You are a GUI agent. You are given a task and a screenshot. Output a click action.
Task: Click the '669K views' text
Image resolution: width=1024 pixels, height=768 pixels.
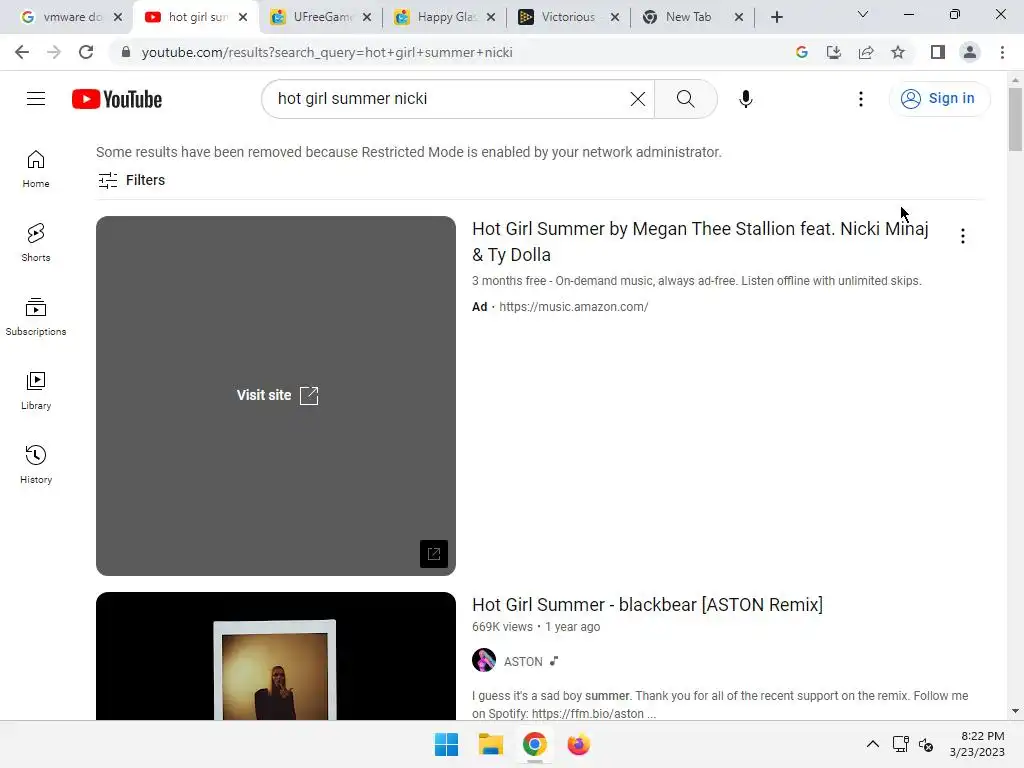(502, 627)
